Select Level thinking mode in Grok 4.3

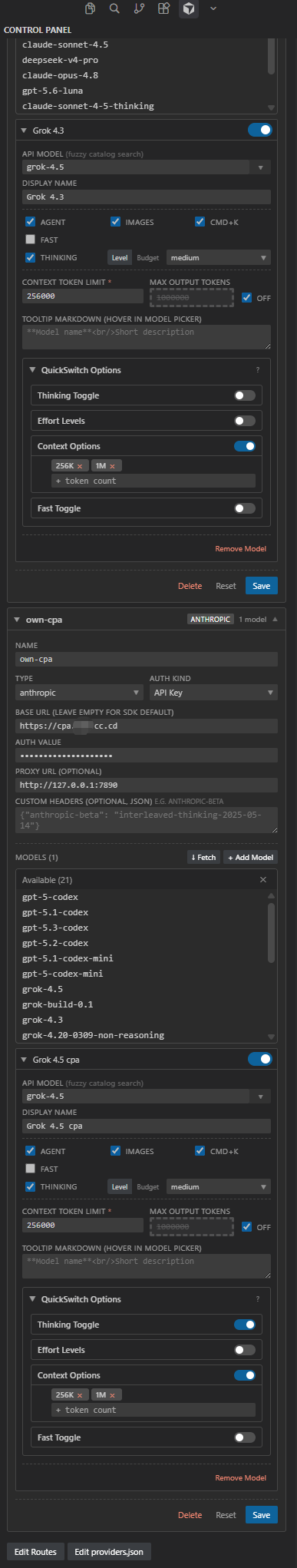click(x=120, y=258)
